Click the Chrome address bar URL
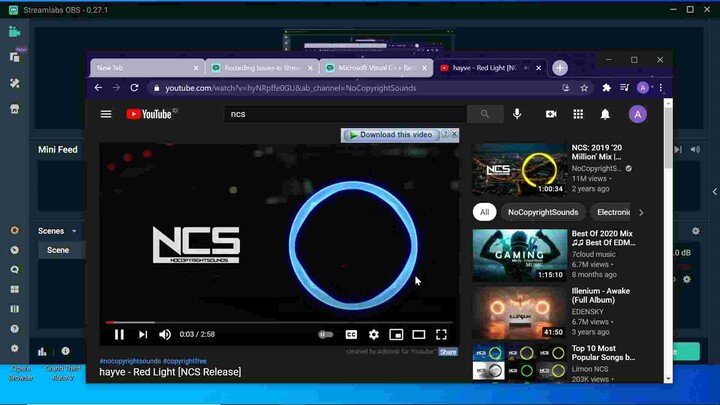The image size is (720, 405). pos(291,88)
